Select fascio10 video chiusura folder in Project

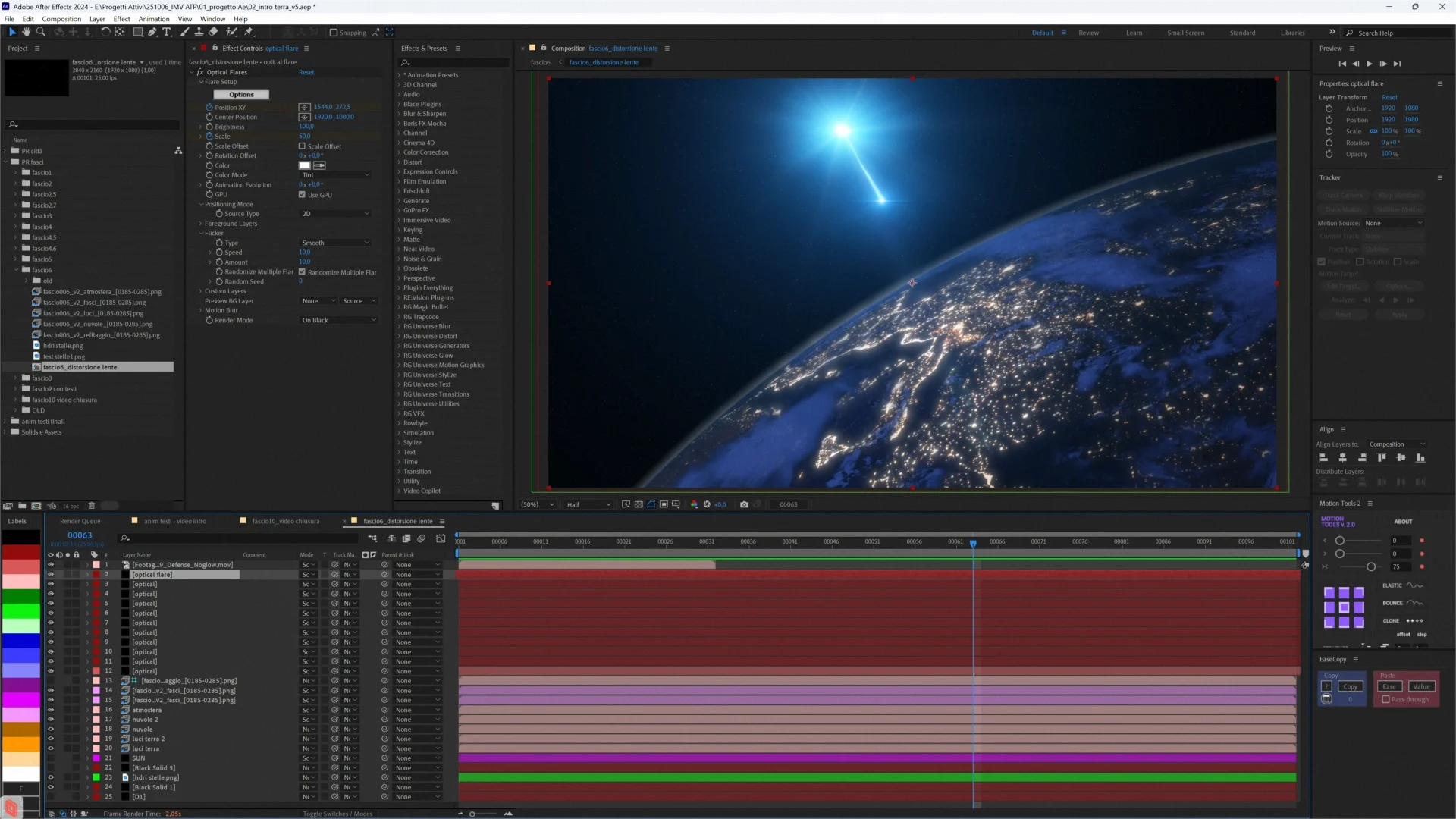click(x=64, y=400)
